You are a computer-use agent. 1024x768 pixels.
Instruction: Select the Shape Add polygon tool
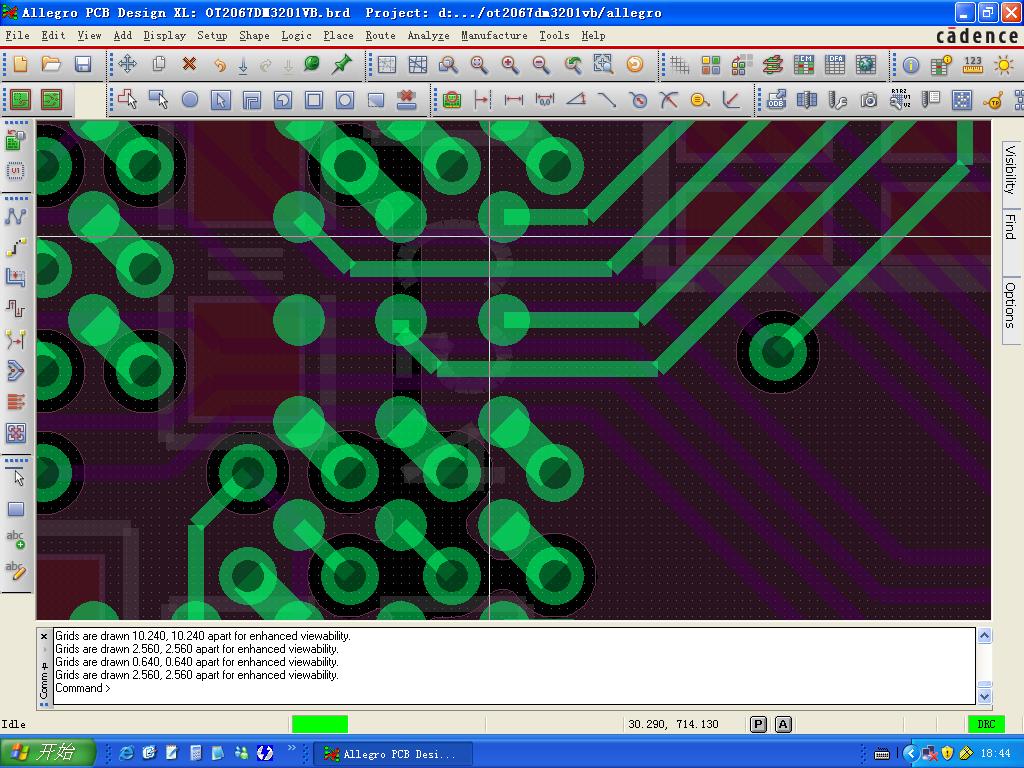click(x=127, y=99)
